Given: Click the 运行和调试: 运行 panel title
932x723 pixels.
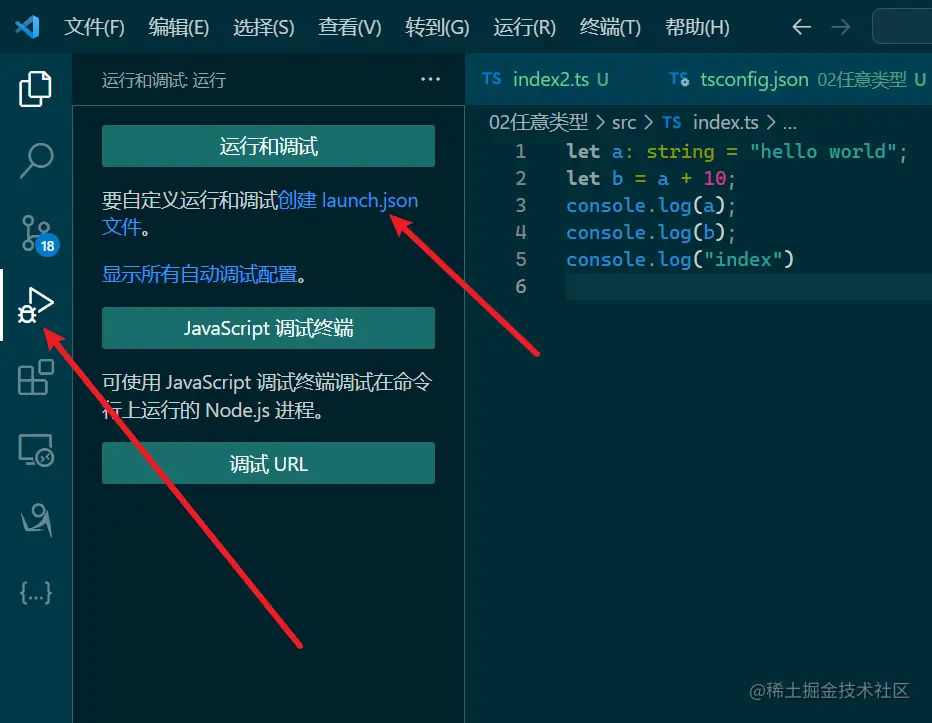Looking at the screenshot, I should coord(163,80).
